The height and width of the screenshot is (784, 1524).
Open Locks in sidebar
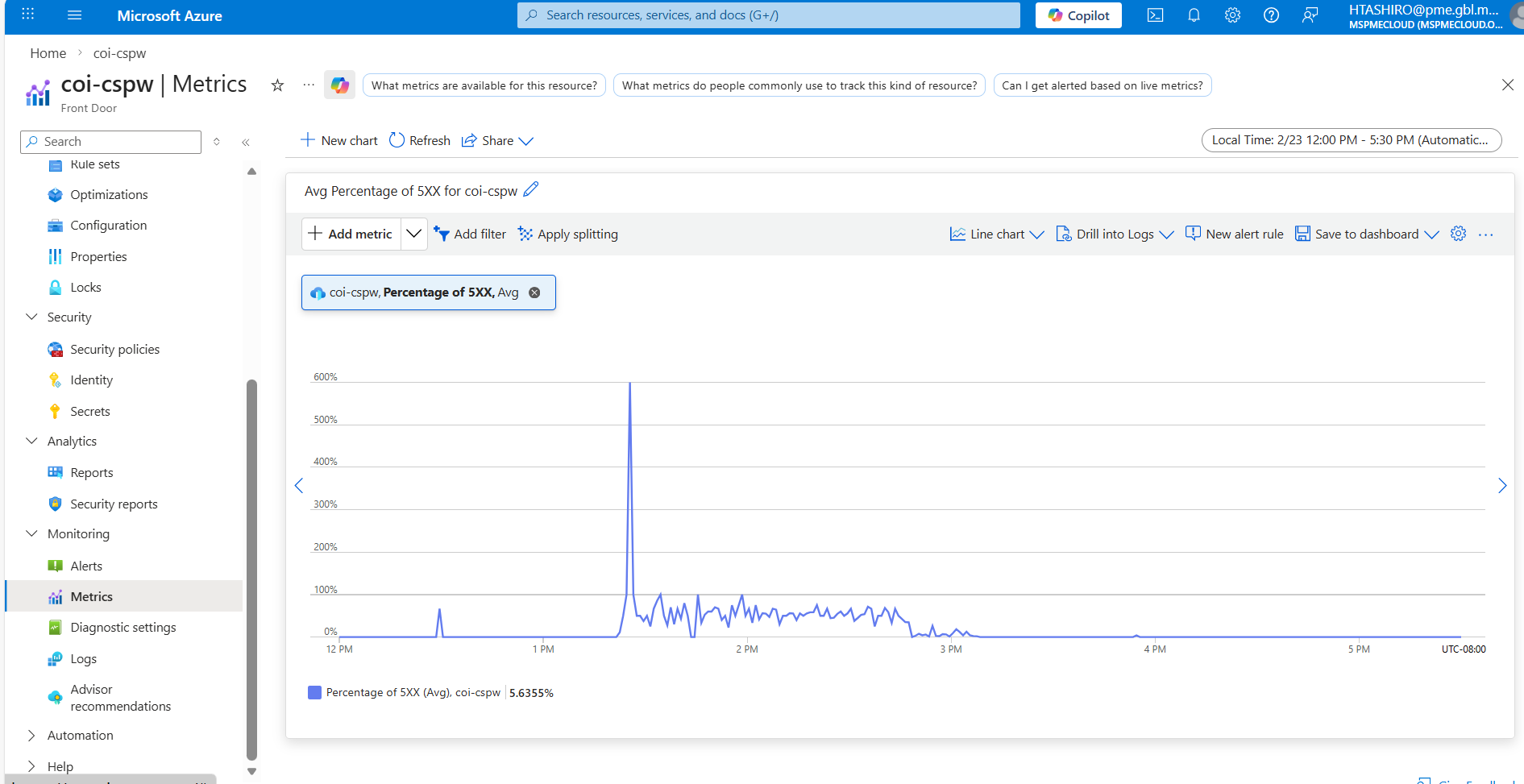click(x=85, y=288)
